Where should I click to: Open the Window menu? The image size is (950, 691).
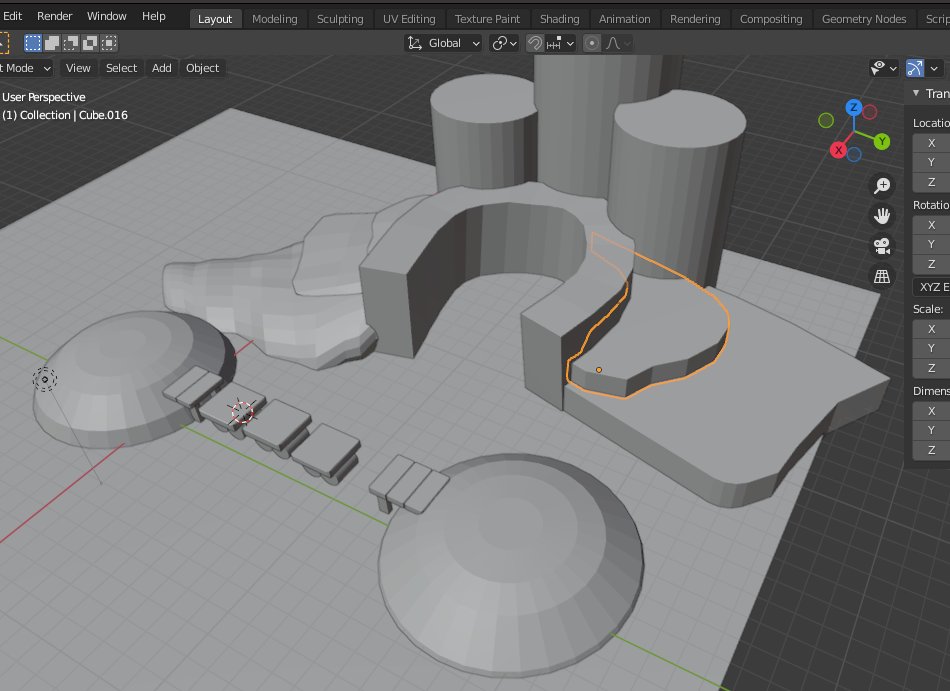[107, 16]
